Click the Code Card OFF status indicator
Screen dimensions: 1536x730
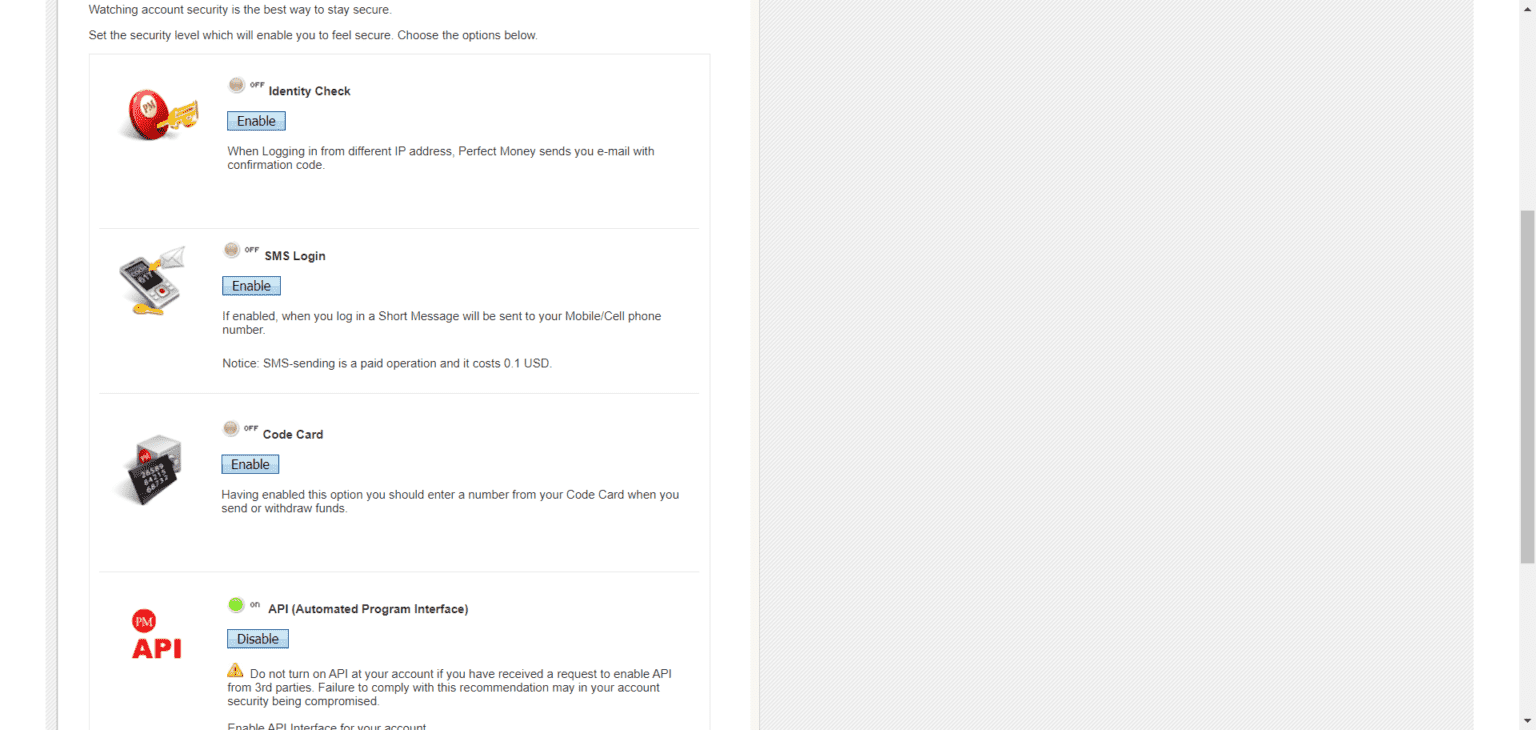(240, 429)
